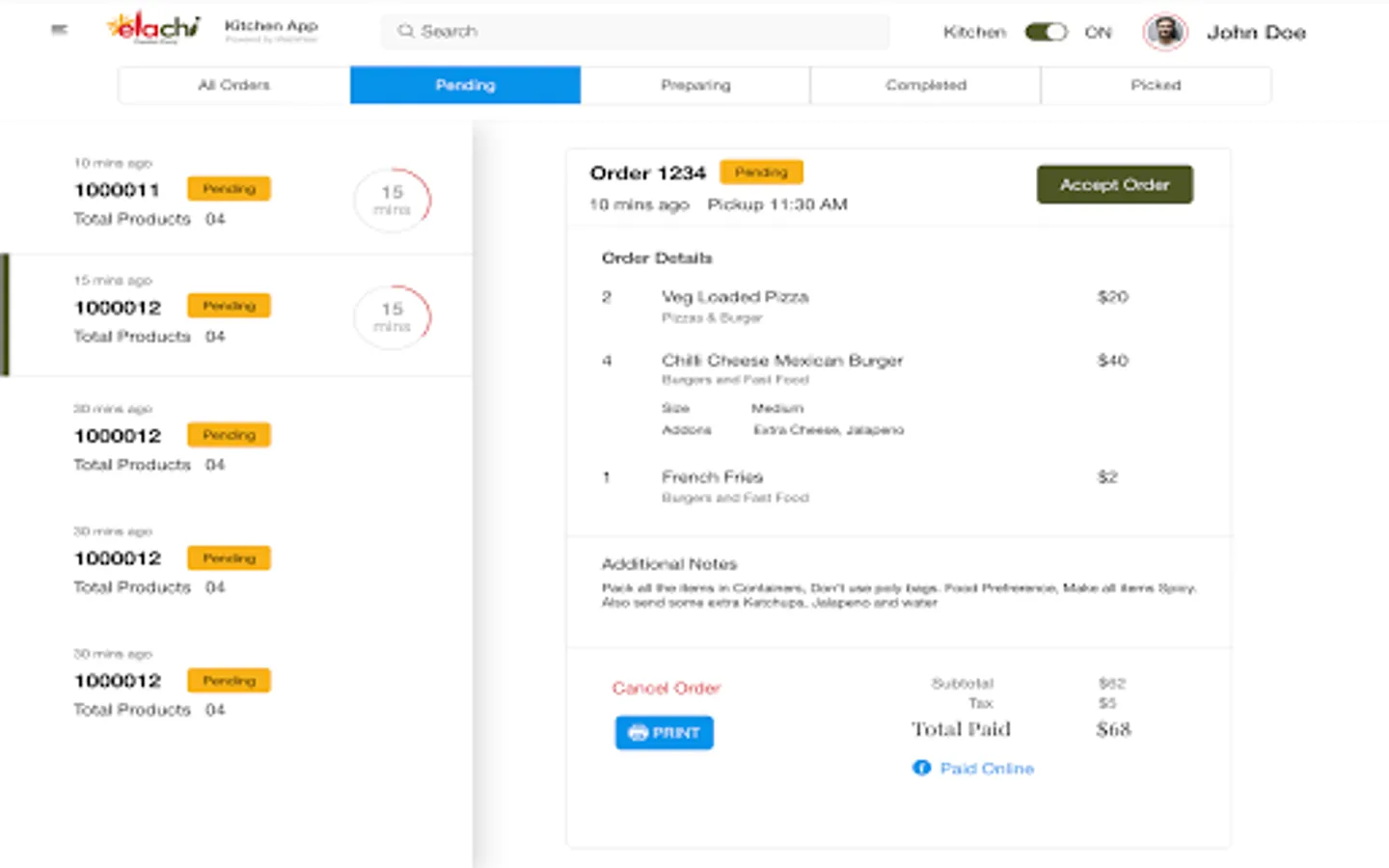This screenshot has width=1389, height=868.
Task: Click the Paid Online info icon
Action: (x=921, y=768)
